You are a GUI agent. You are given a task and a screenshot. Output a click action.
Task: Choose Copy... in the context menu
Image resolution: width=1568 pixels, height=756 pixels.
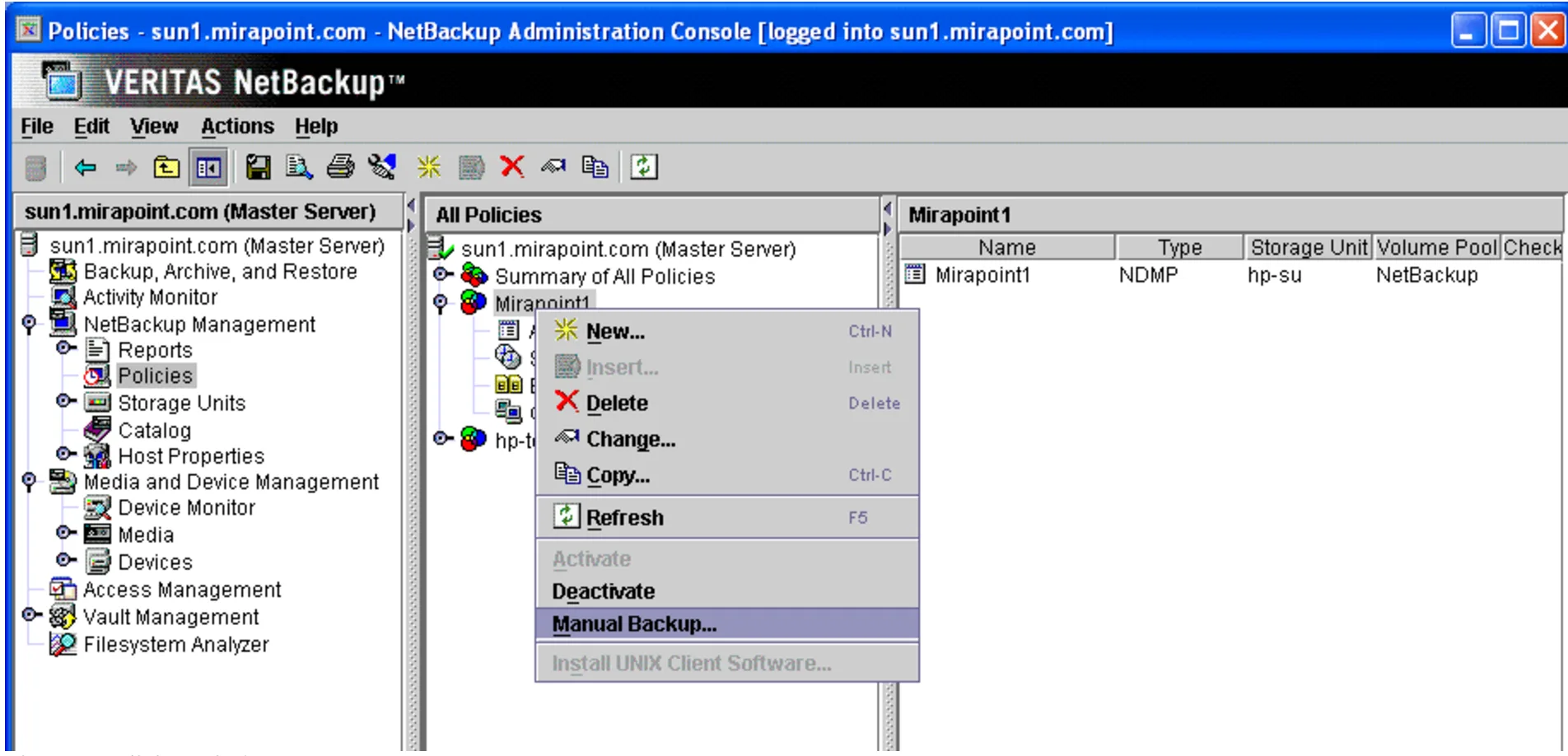[x=727, y=475]
